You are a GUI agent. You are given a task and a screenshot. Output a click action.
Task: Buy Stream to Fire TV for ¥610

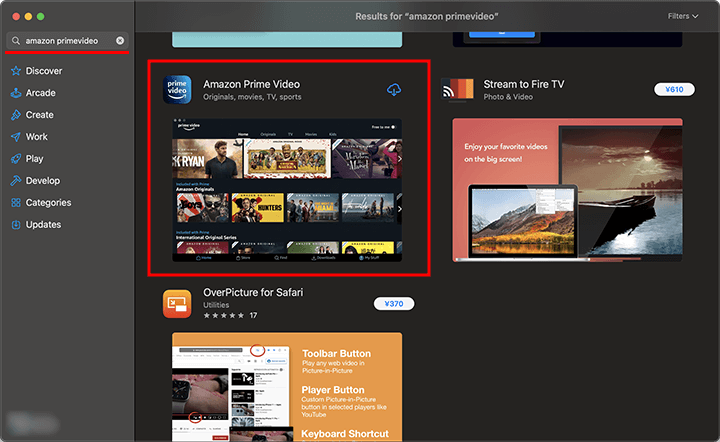674,90
